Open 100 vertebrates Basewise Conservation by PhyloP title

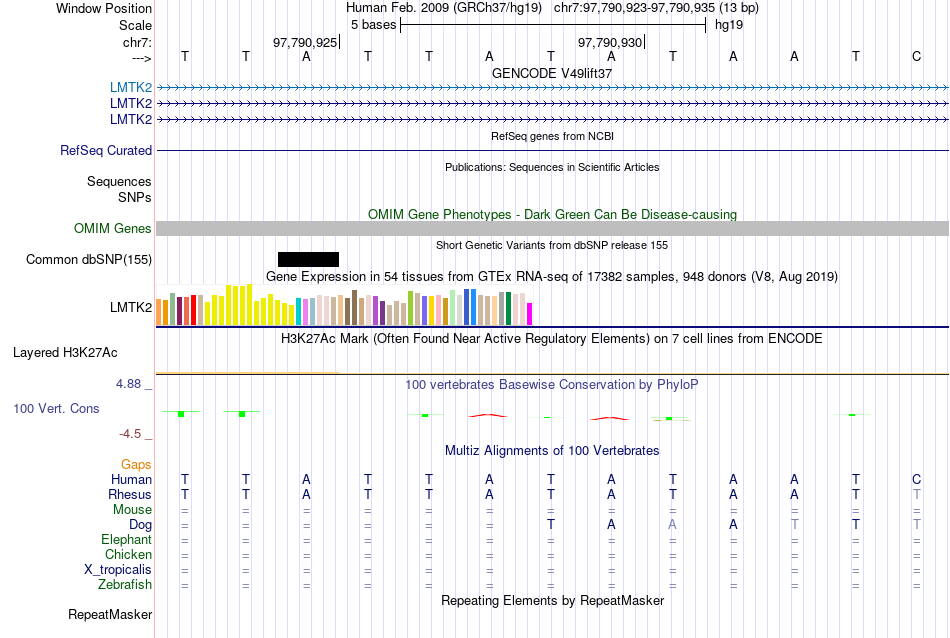click(551, 385)
